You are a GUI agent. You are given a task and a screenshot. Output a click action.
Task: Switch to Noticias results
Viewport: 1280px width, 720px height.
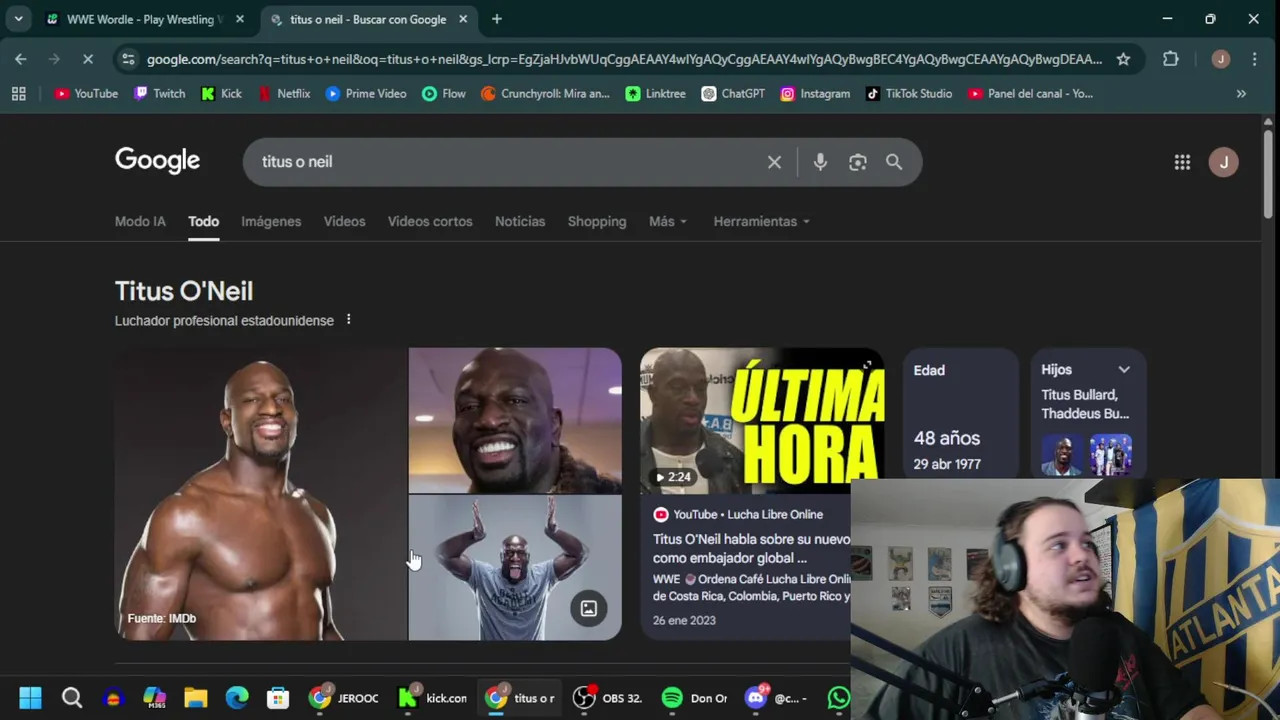[520, 221]
